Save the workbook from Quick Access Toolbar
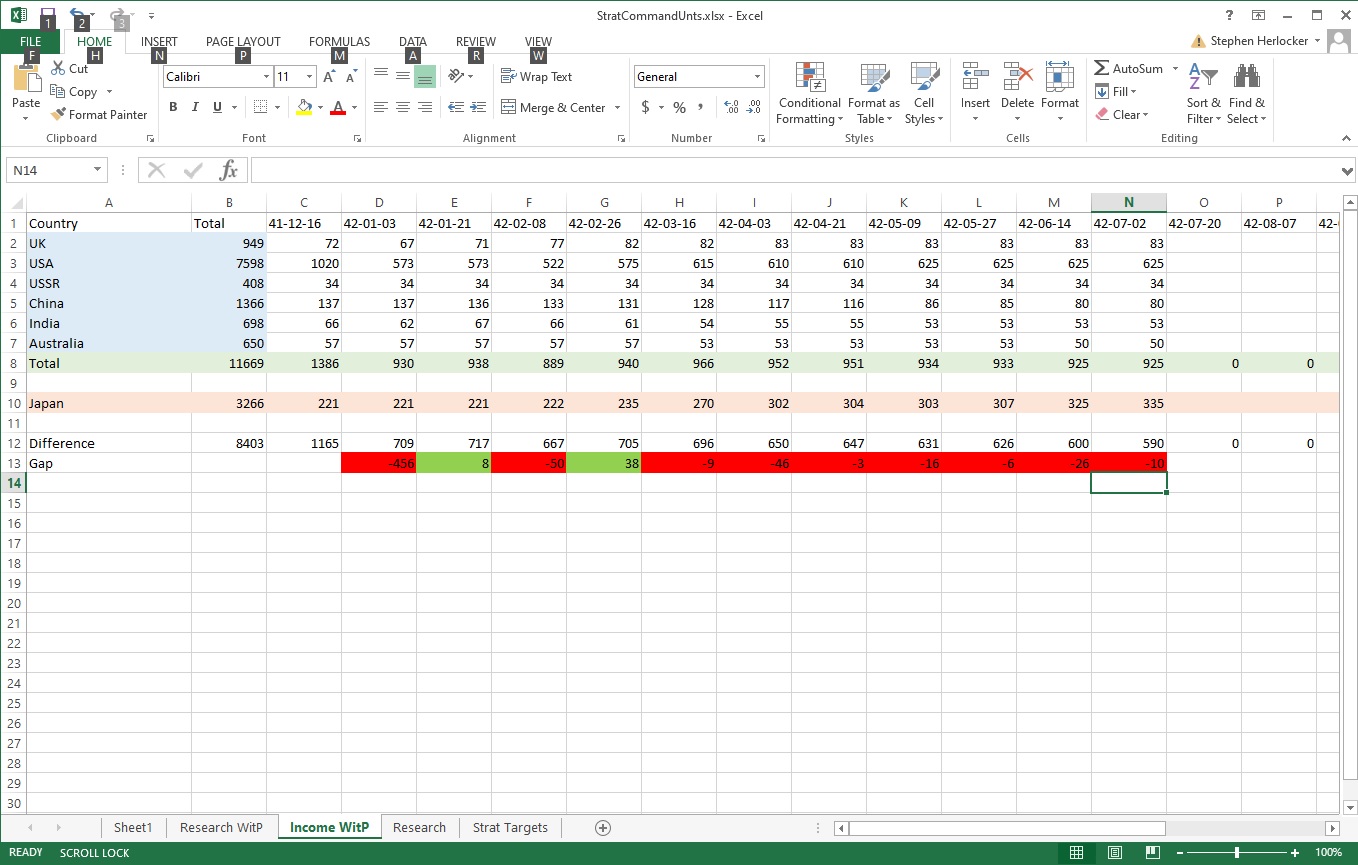 (48, 16)
